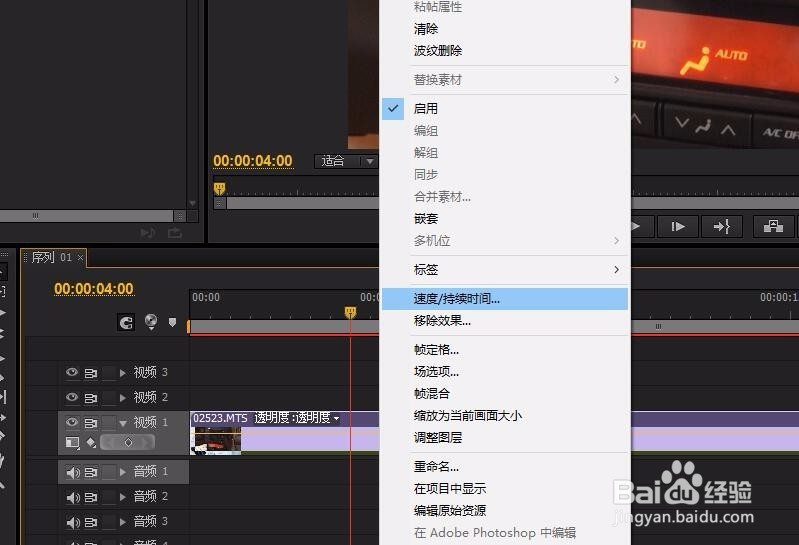This screenshot has height=545, width=799.
Task: Expand the 音频 3 track triangle
Action: point(122,522)
